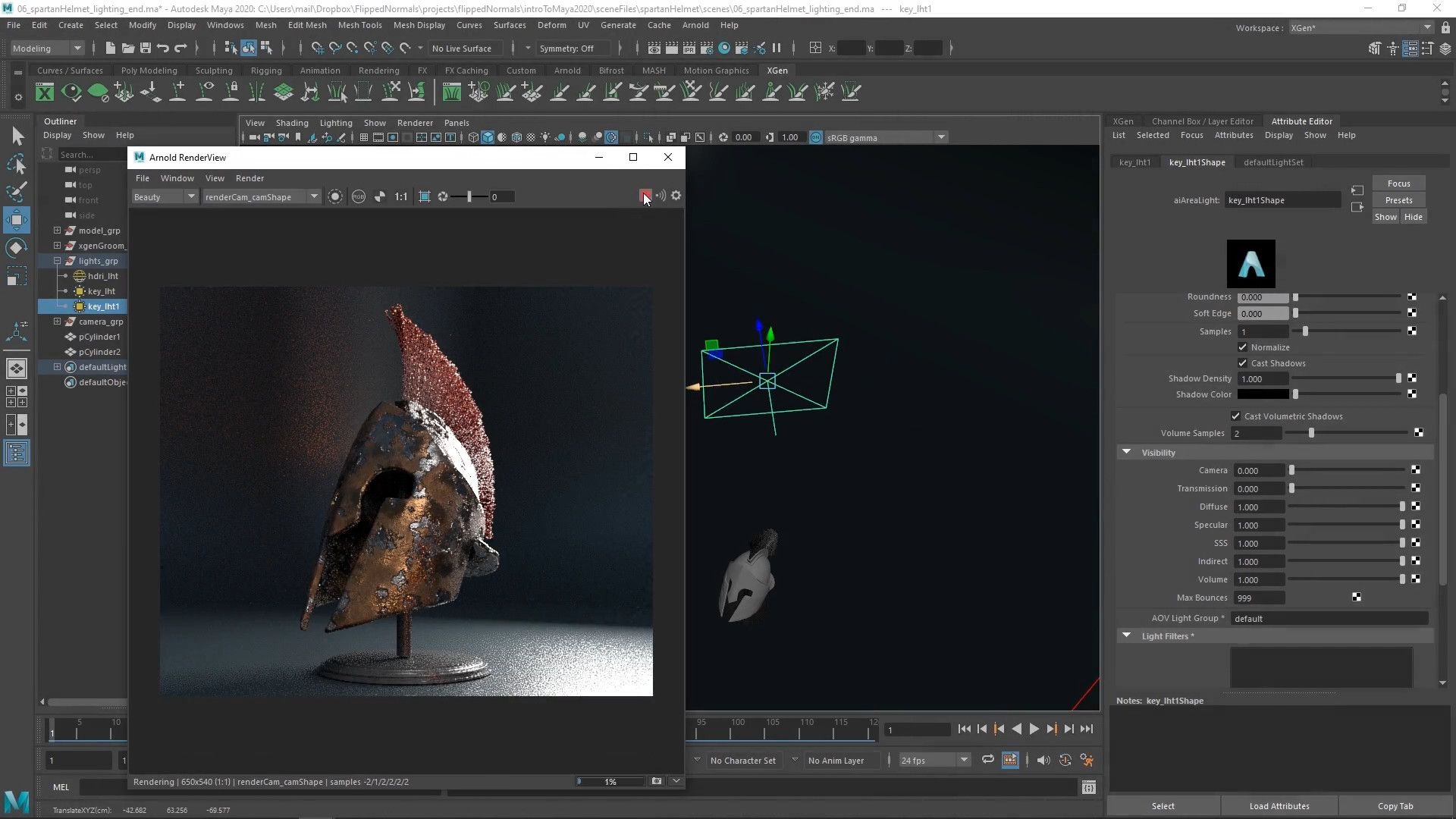Click the map button next to Shadow Color

pos(1412,394)
